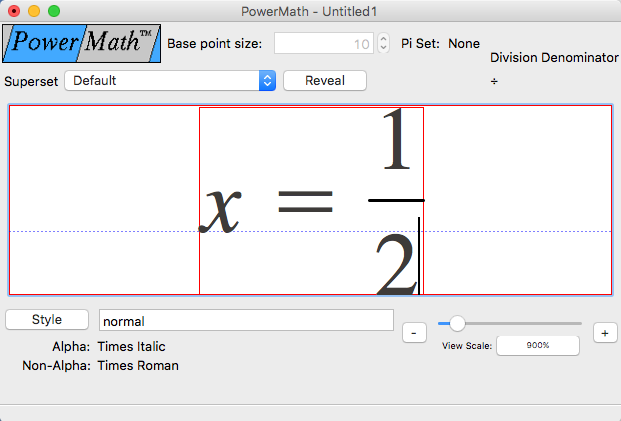Click the italic x in the equation
The height and width of the screenshot is (421, 621).
pos(220,210)
